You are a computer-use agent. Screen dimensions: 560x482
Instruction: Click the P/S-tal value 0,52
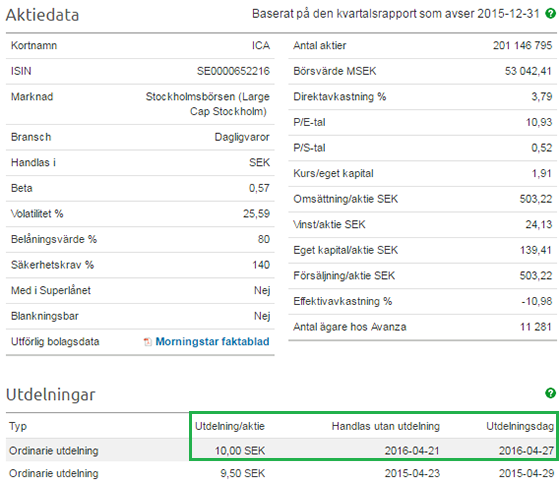point(541,148)
